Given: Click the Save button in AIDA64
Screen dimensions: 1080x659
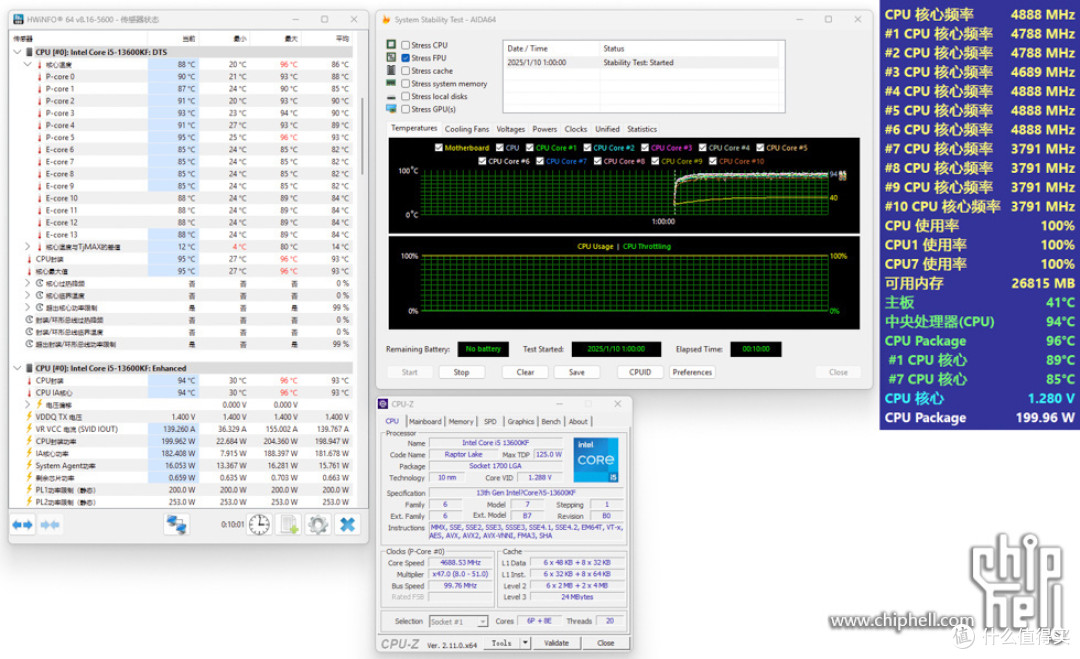Looking at the screenshot, I should [577, 372].
